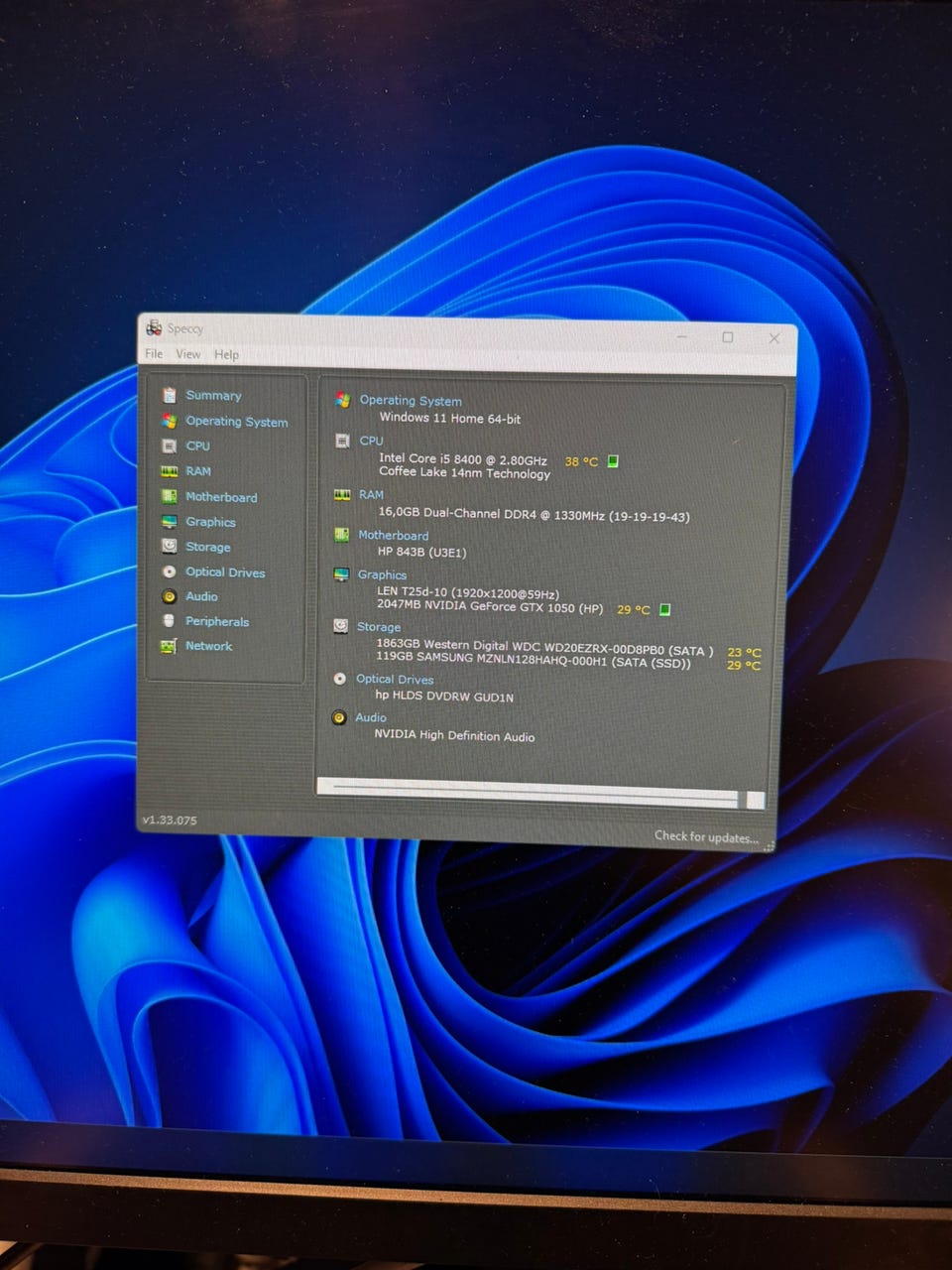Screen dimensions: 952x1270
Task: Click the Audio icon in summary pane
Action: 339,717
